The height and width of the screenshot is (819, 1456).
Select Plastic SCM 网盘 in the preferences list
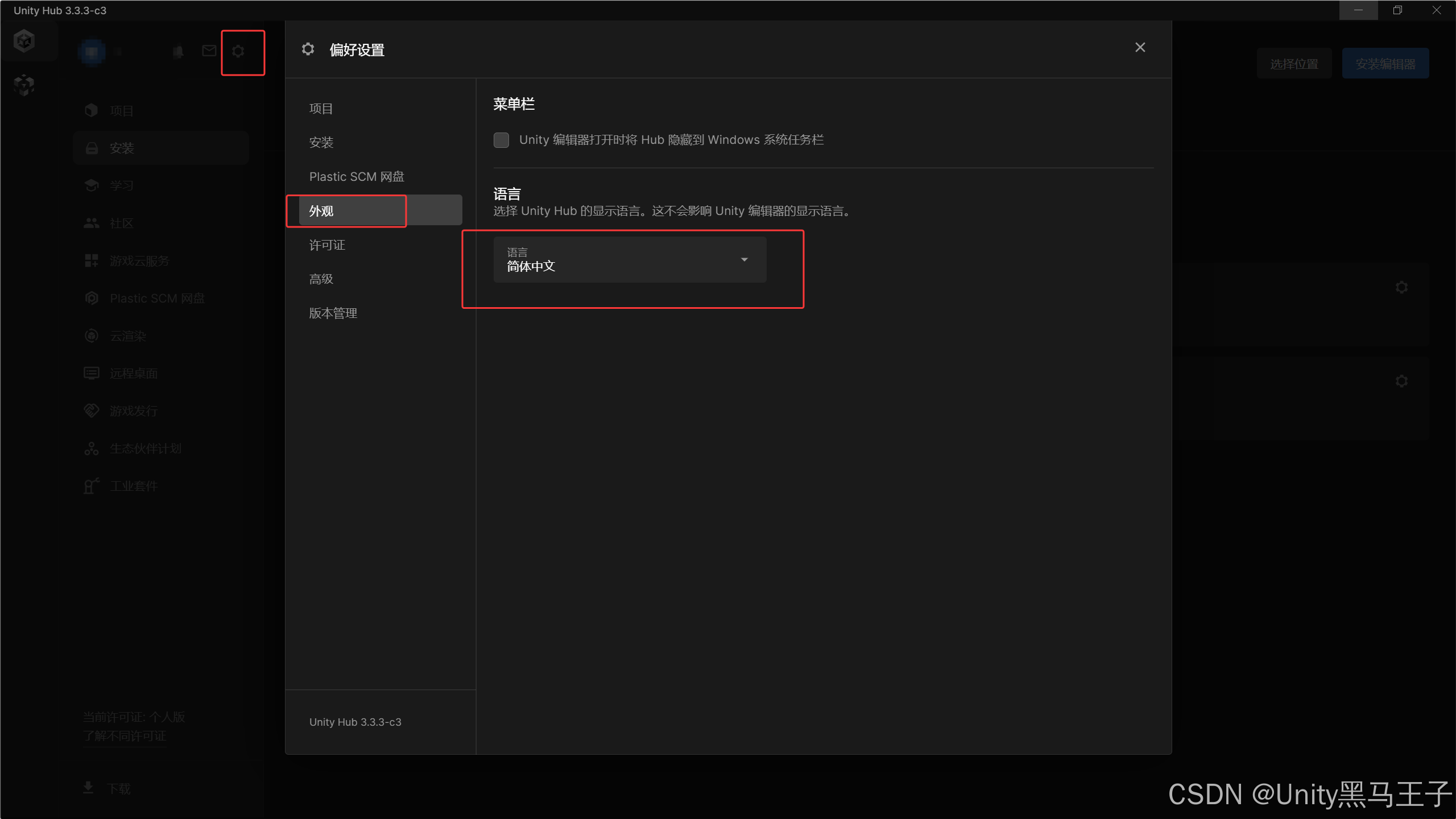point(380,176)
